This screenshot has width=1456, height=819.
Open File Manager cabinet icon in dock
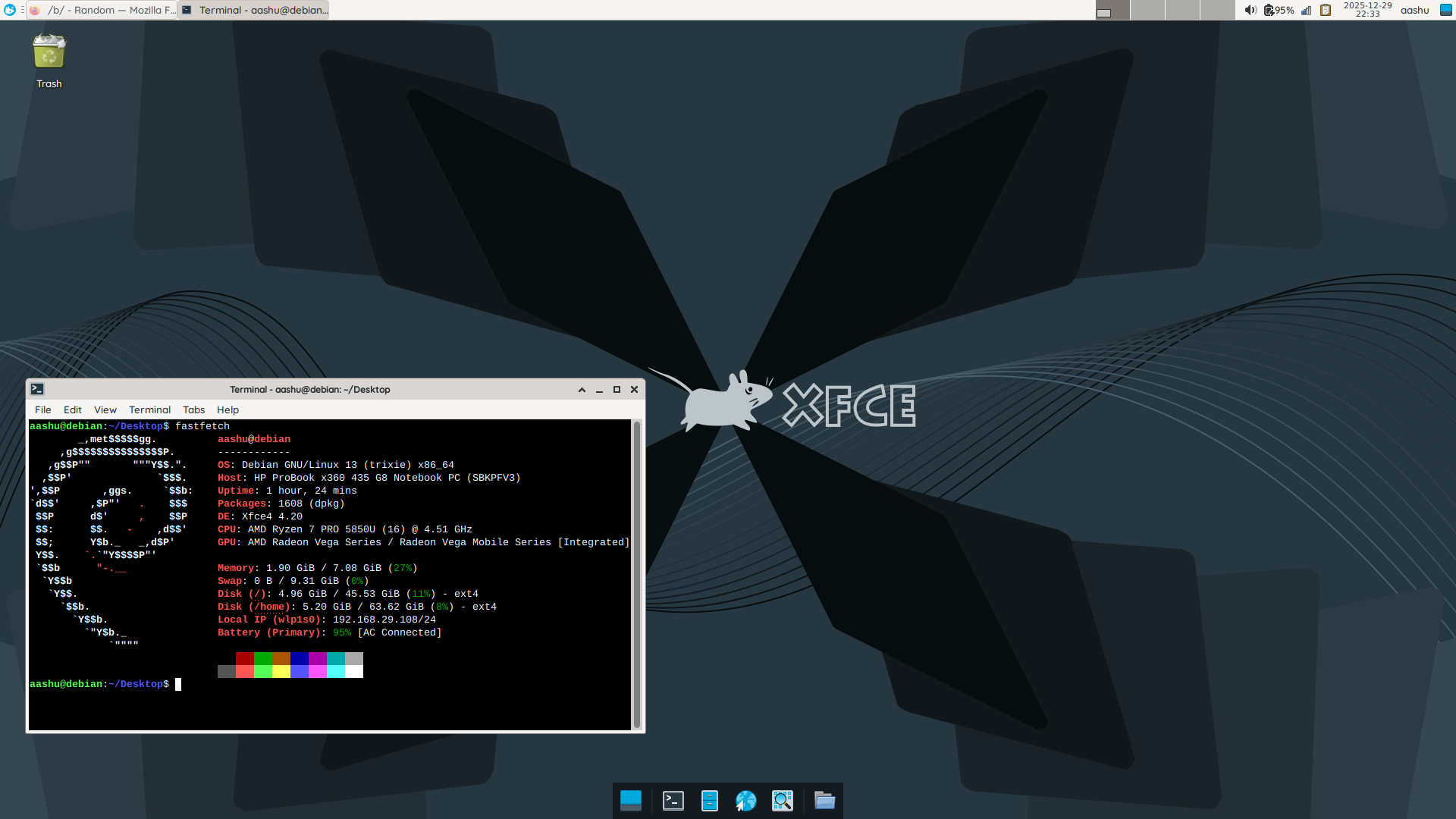709,801
